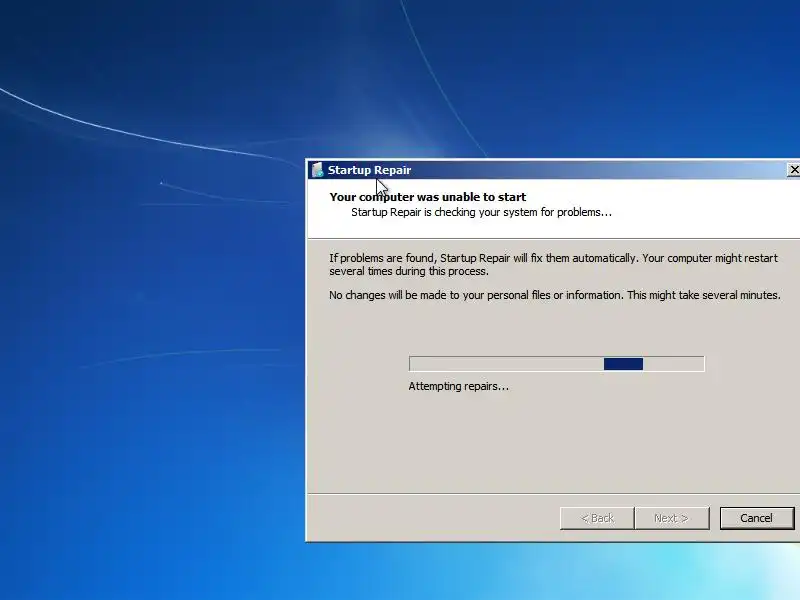
Task: Click the repair progress bar
Action: point(557,364)
